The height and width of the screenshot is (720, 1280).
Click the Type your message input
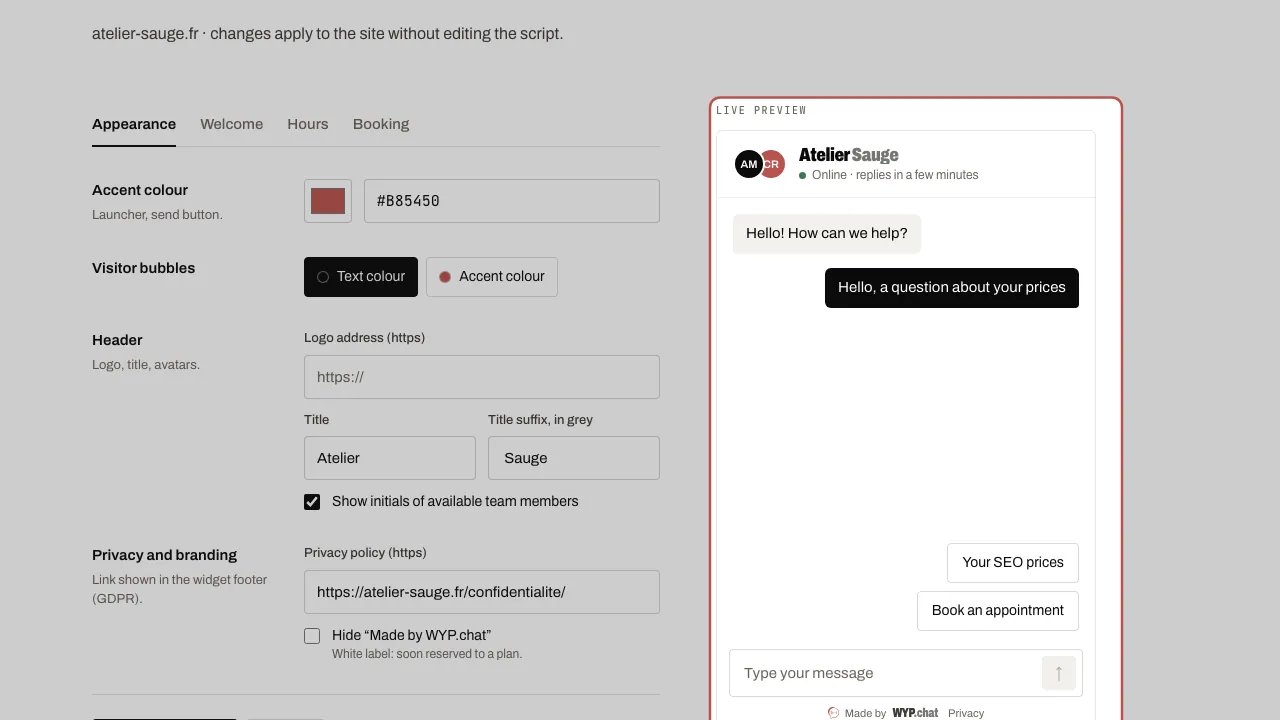tap(888, 673)
